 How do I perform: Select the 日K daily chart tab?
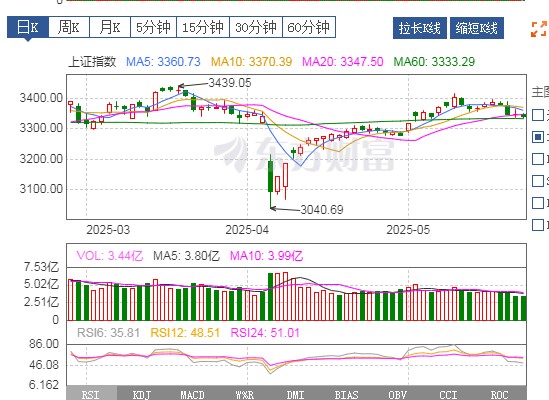pos(28,27)
